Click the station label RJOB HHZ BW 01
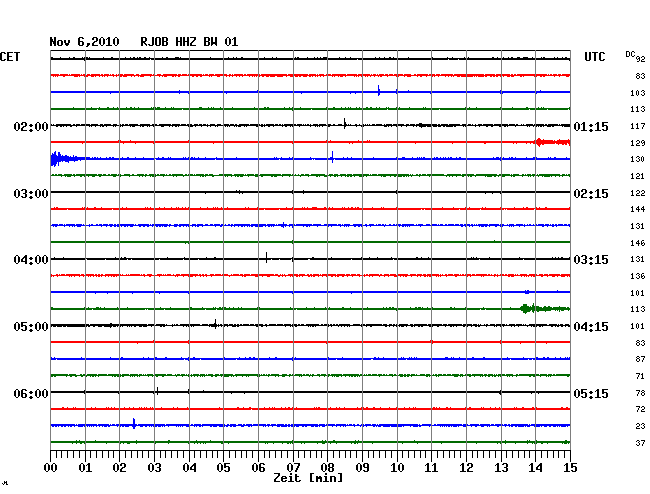Image resolution: width=650 pixels, height=494 pixels. pos(189,42)
